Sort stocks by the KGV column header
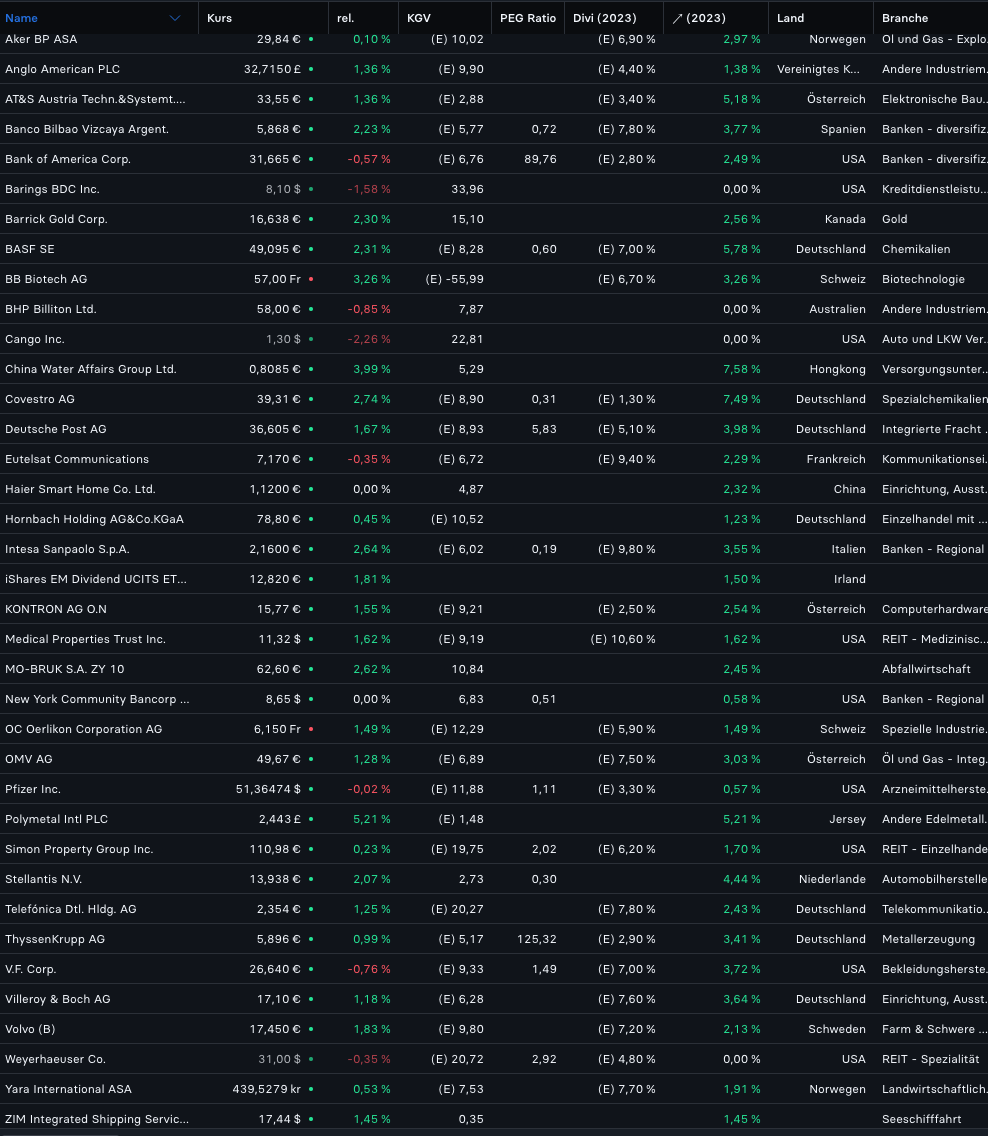Viewport: 988px width, 1136px height. pyautogui.click(x=417, y=17)
